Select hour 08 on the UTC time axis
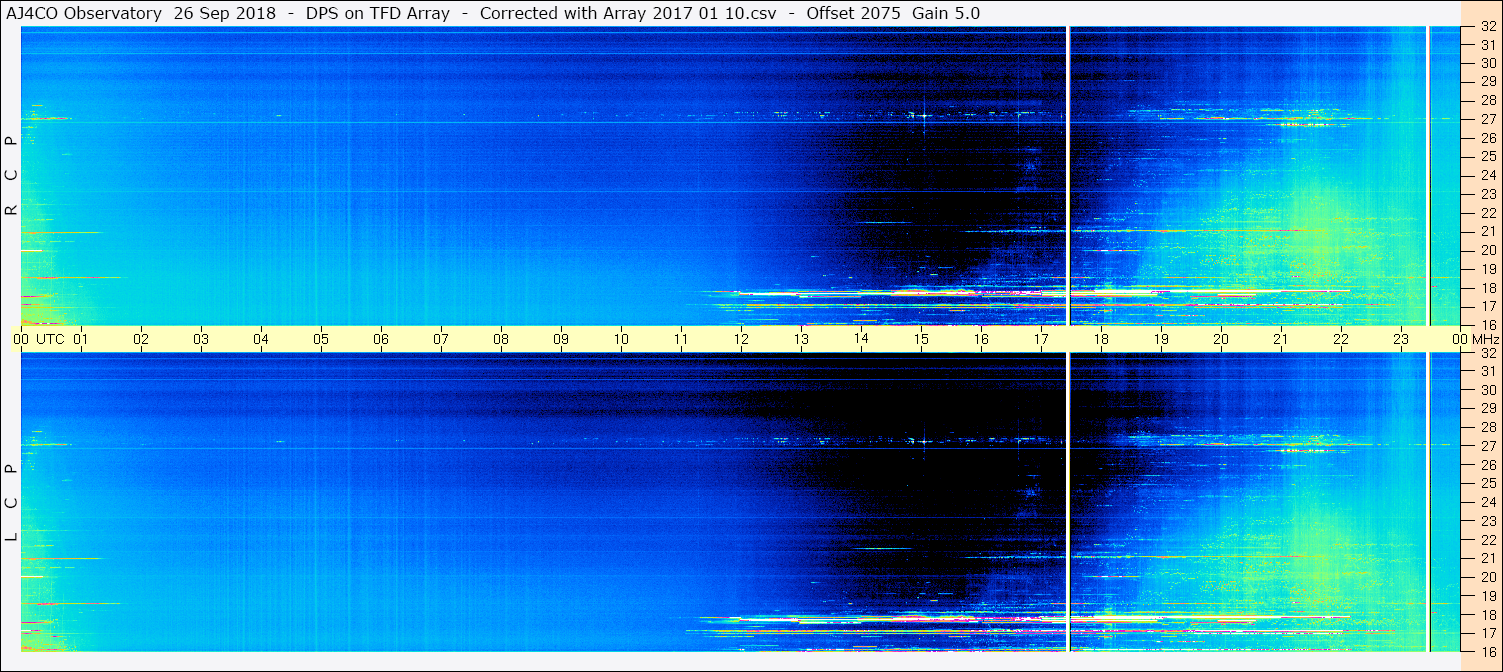 pyautogui.click(x=501, y=339)
